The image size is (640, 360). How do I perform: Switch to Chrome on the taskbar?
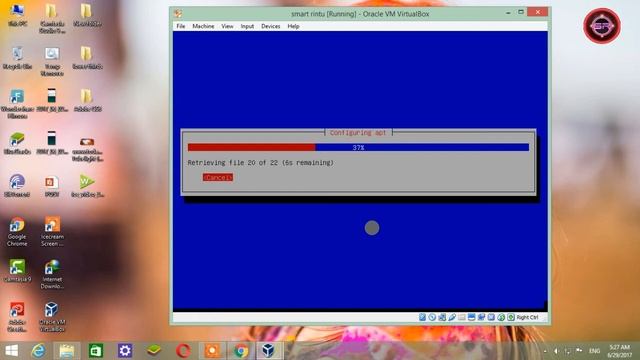click(x=241, y=351)
